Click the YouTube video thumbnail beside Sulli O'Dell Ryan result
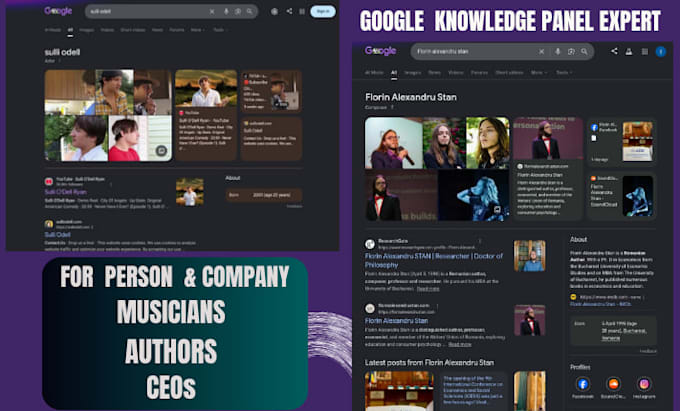Viewport: 680px width, 411px height. coord(190,192)
